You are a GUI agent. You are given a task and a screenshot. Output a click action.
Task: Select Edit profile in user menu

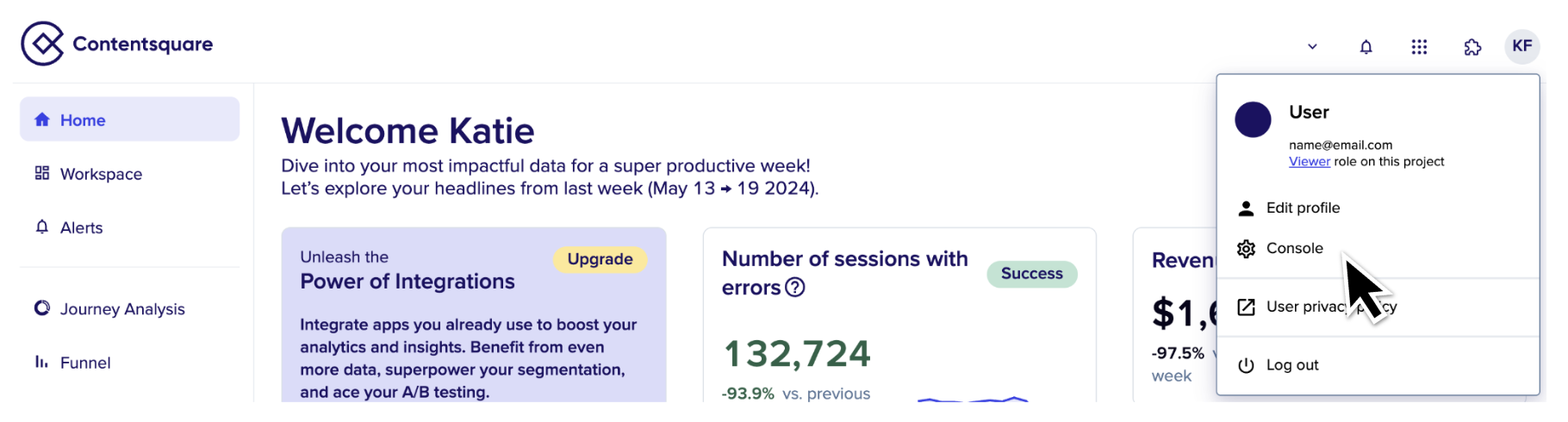tap(1378, 208)
